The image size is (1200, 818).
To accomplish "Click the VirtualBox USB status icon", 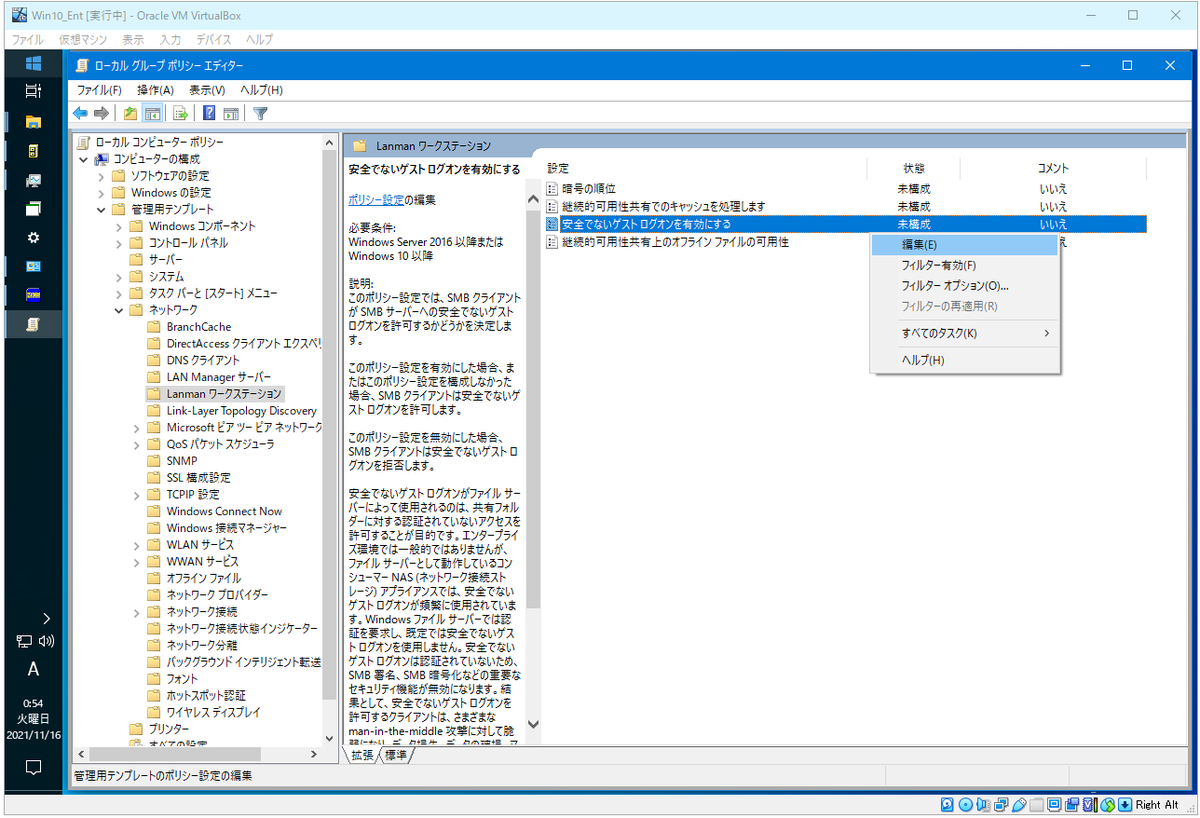I will point(1019,804).
